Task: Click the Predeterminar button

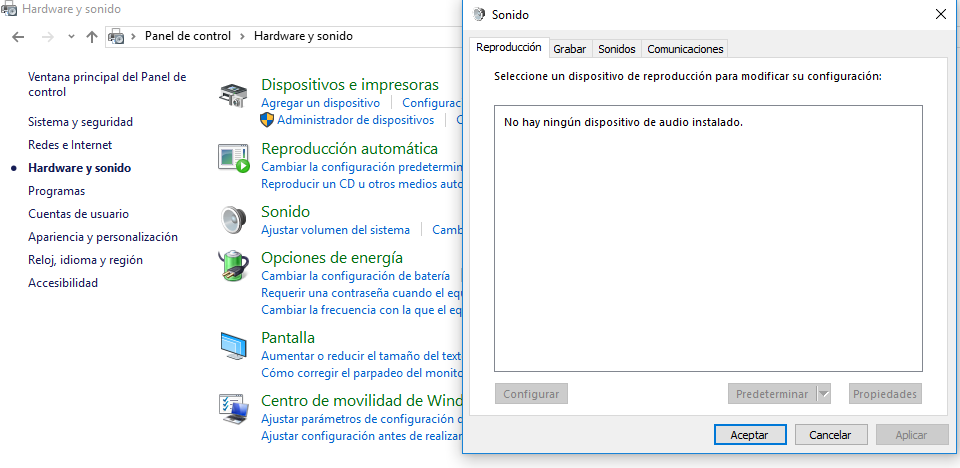Action: tap(772, 394)
